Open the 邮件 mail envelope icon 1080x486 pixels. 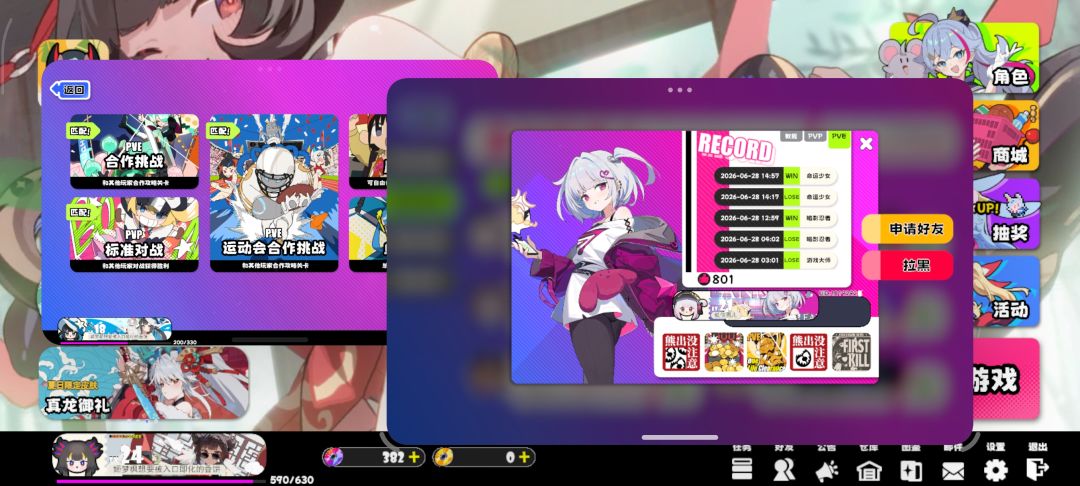pyautogui.click(x=953, y=470)
